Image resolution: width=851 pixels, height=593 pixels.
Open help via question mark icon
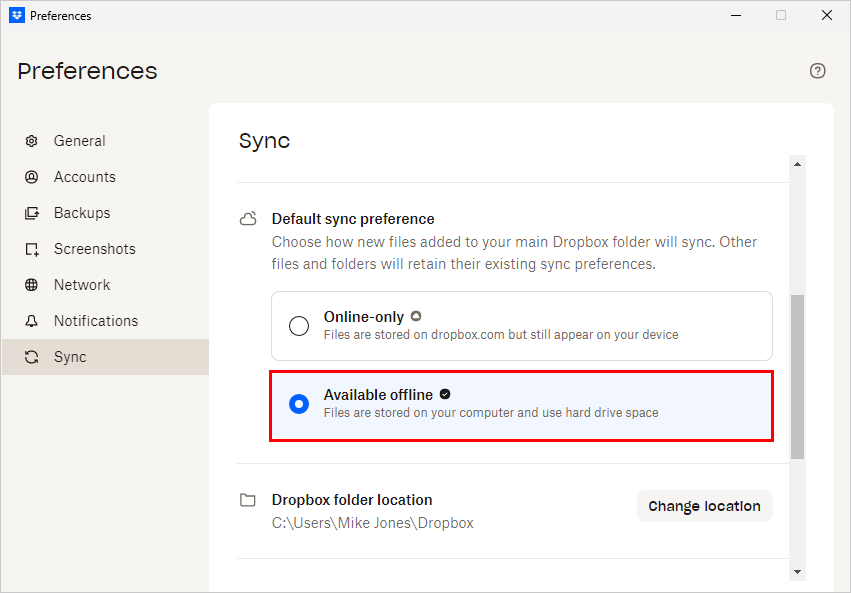[818, 71]
